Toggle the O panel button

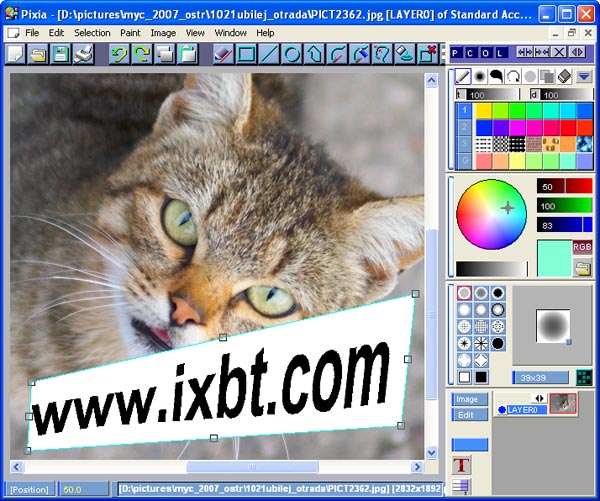[485, 53]
